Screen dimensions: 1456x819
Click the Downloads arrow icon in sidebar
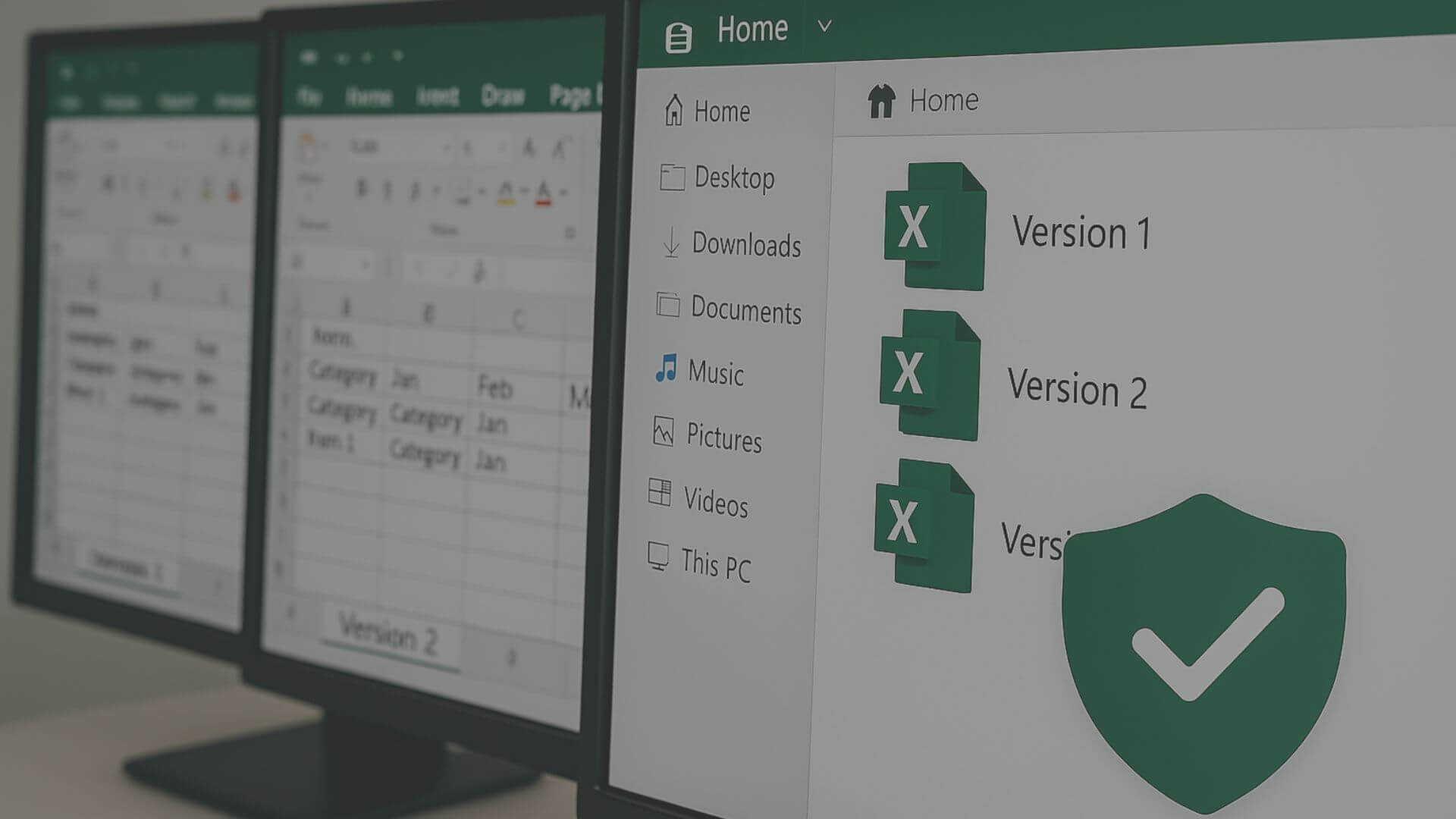click(x=671, y=242)
